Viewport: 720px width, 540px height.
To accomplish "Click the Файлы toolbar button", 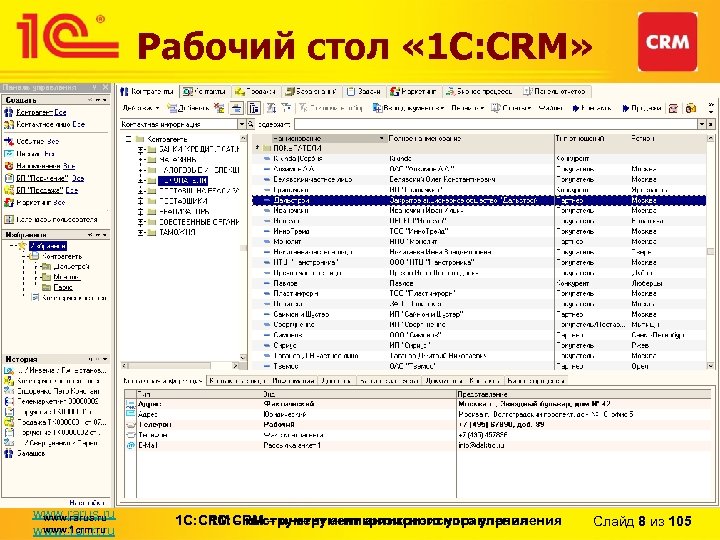I will (550, 108).
